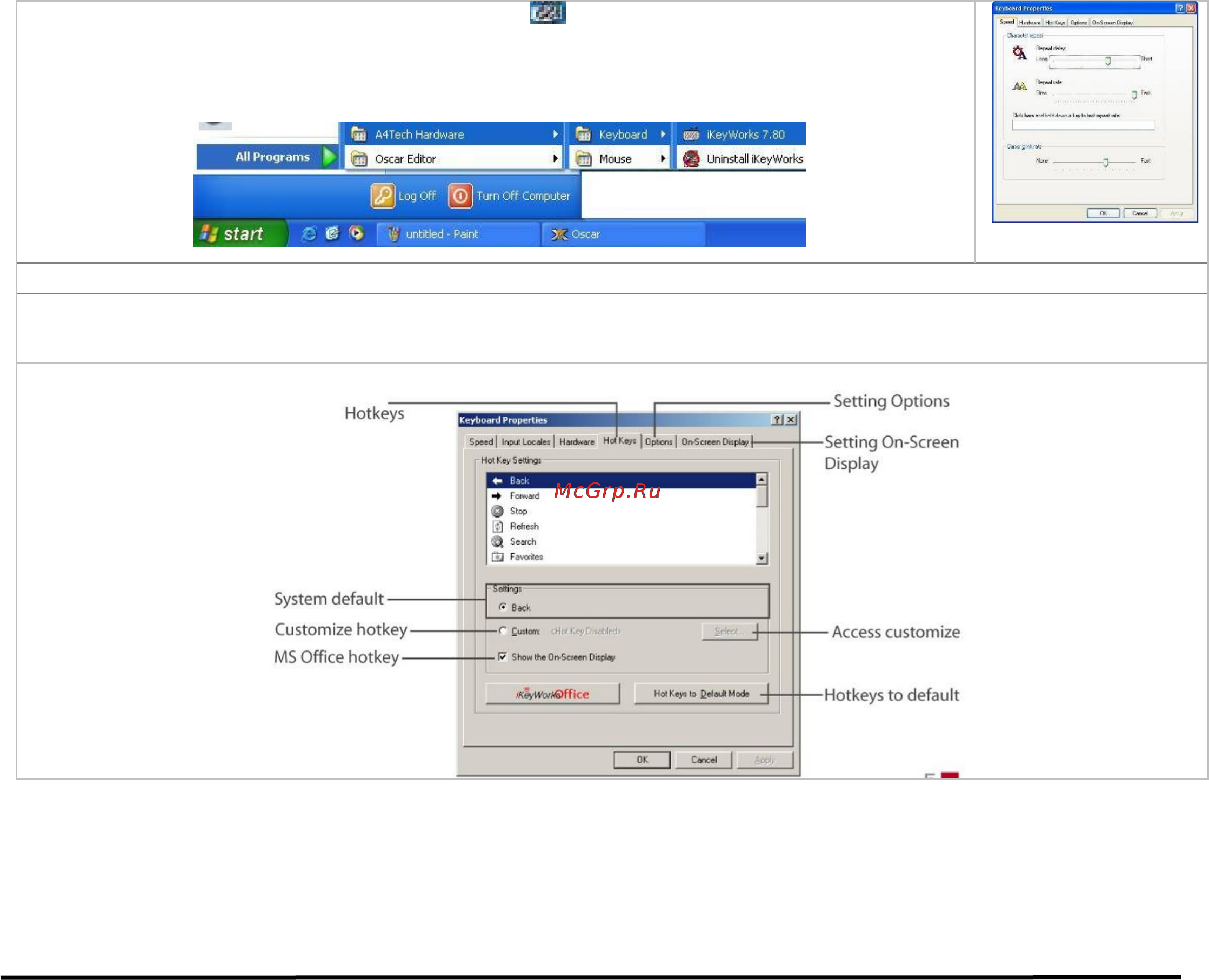Expand the Mouse submenu arrow
The image size is (1209, 980).
tap(663, 159)
